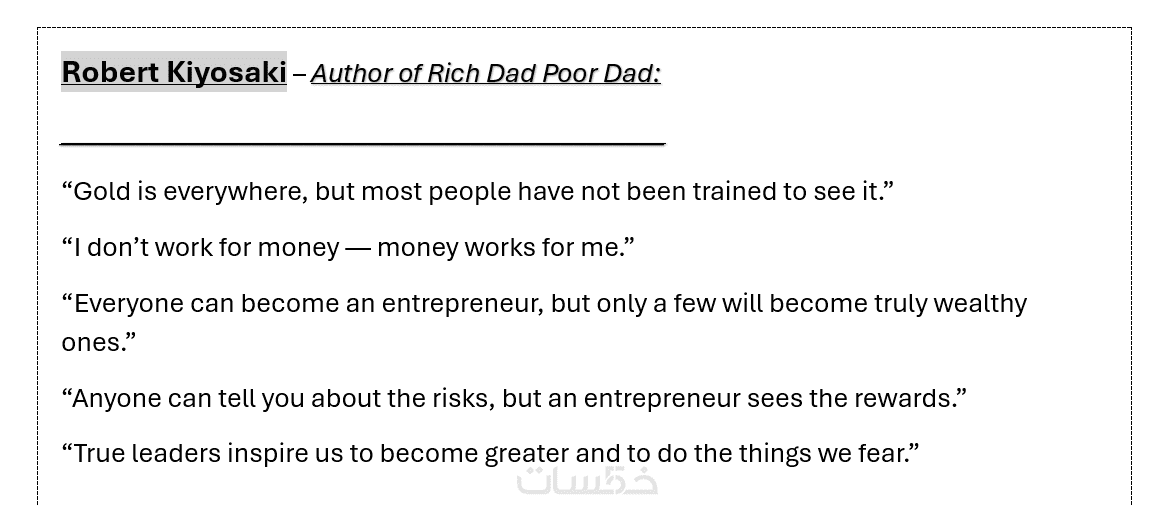Click the word 'fear' ending the last quote
The image size is (1175, 505).
pos(881,453)
